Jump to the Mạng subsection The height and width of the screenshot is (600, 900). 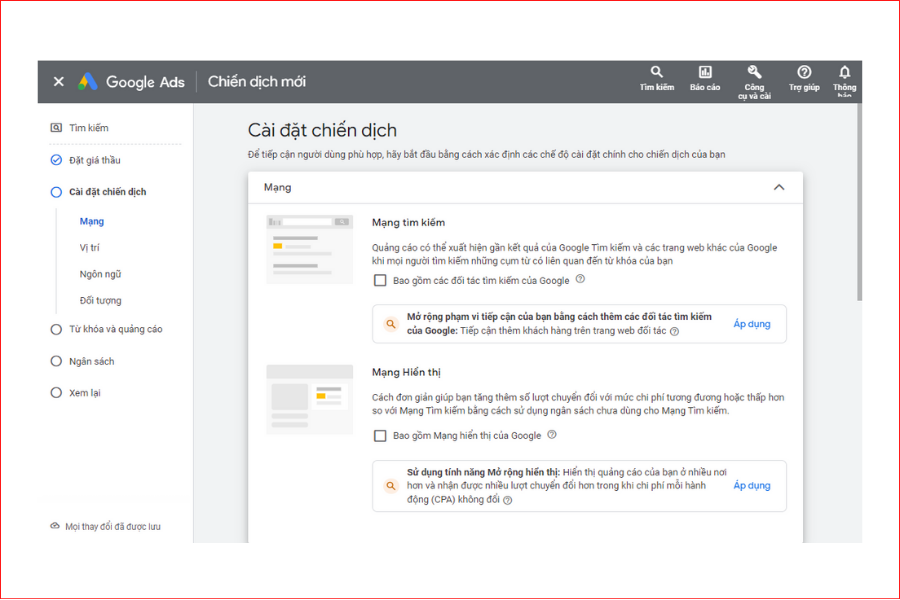pyautogui.click(x=92, y=221)
